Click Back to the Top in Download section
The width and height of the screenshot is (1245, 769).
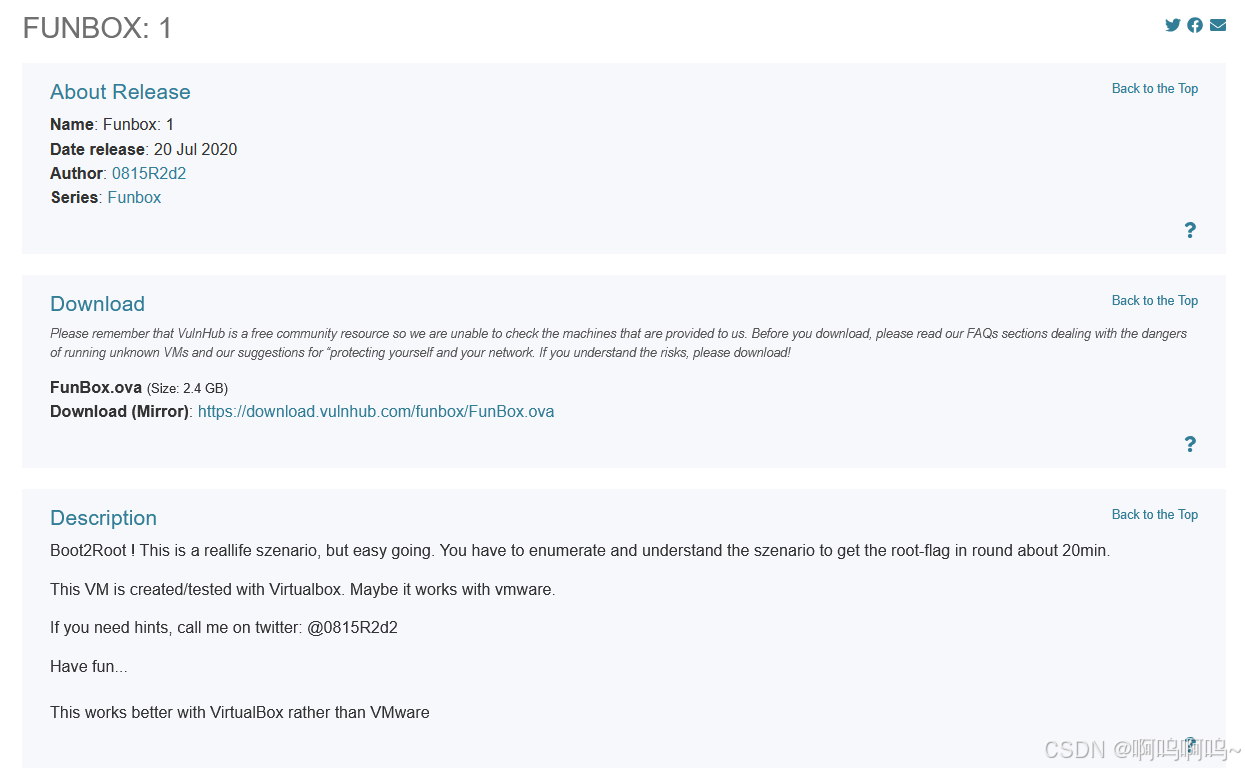1154,300
